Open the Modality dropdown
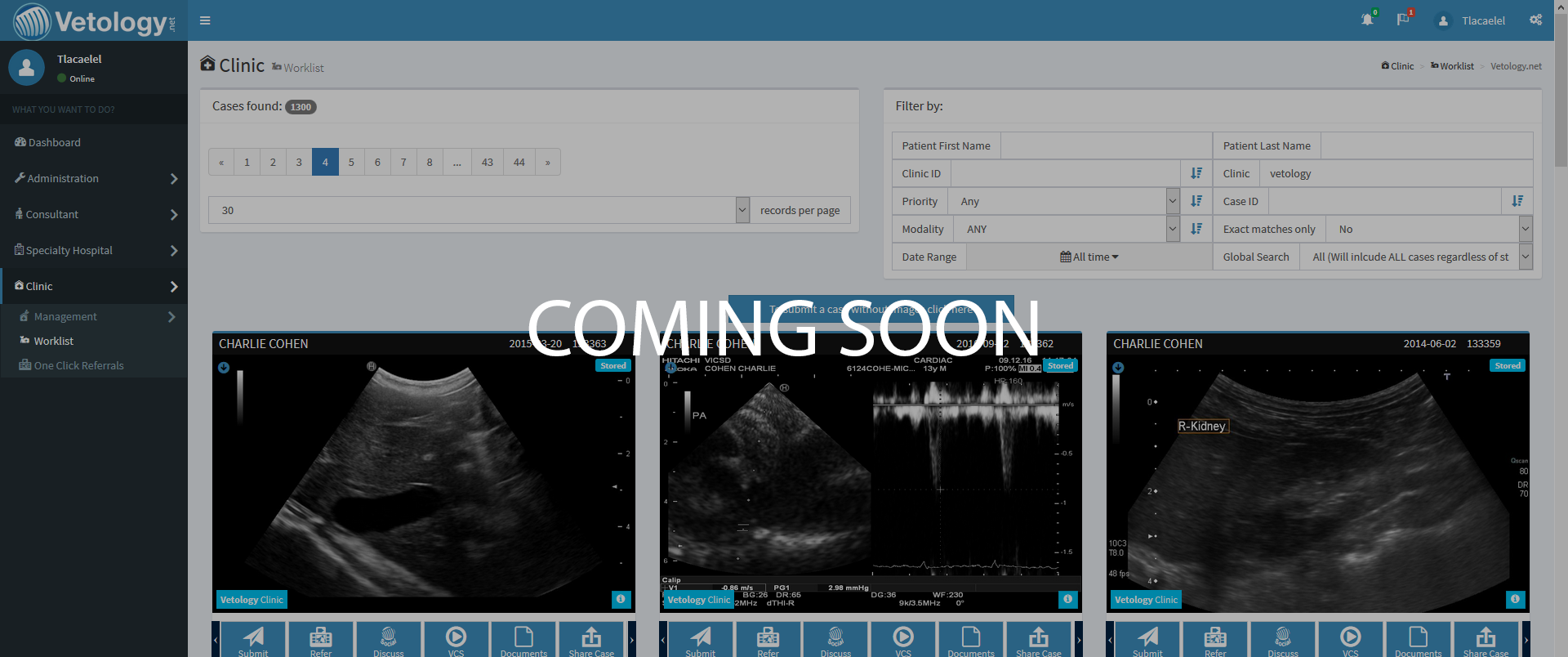 click(x=1172, y=229)
